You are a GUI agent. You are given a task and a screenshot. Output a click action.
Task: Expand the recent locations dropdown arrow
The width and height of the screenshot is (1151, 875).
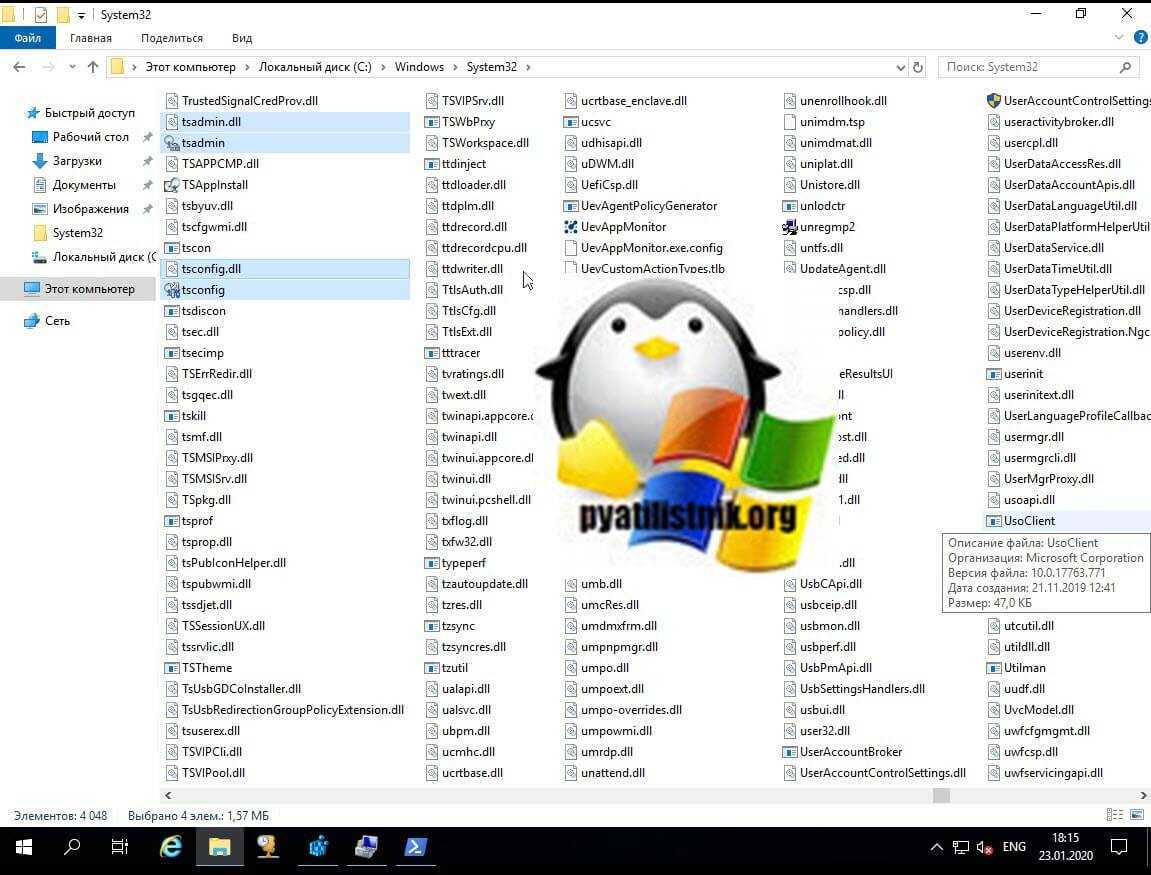click(x=70, y=67)
